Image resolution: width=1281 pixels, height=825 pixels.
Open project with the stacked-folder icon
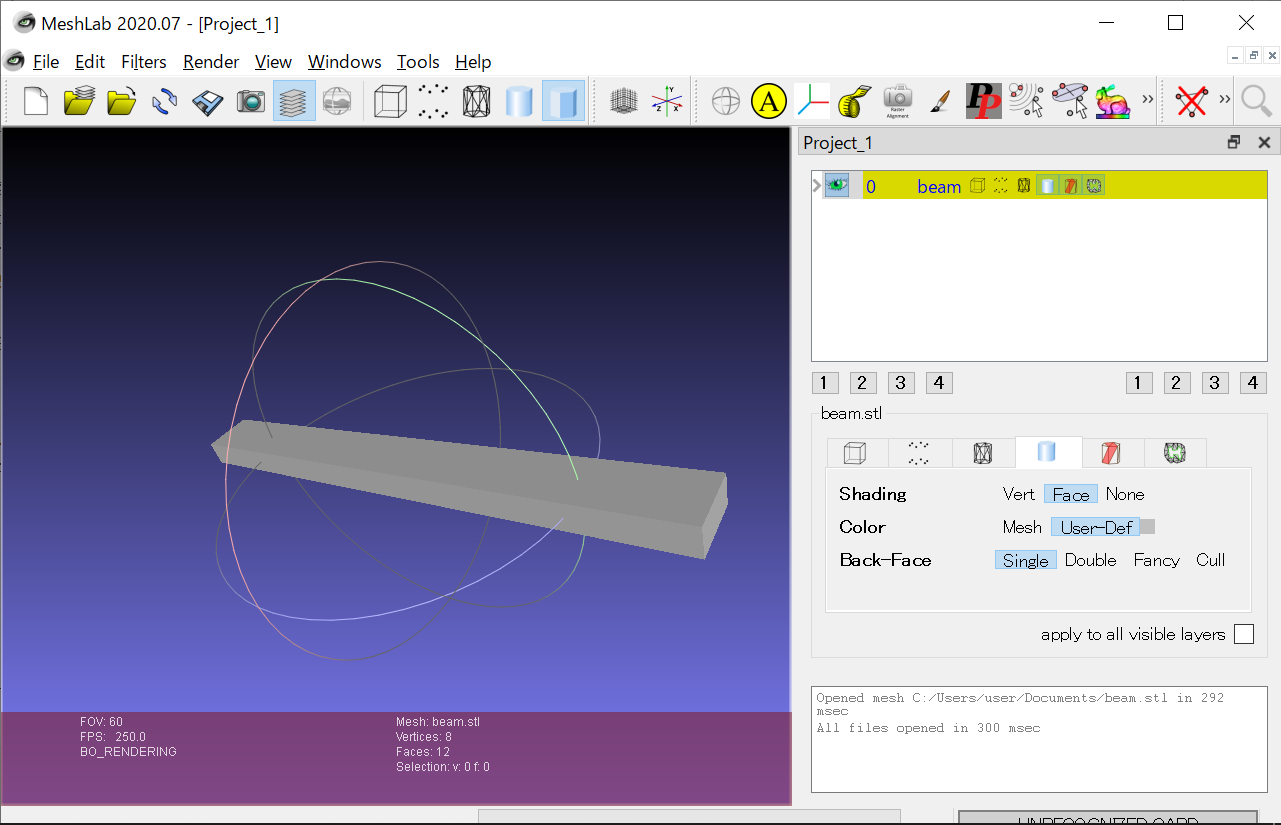point(79,101)
